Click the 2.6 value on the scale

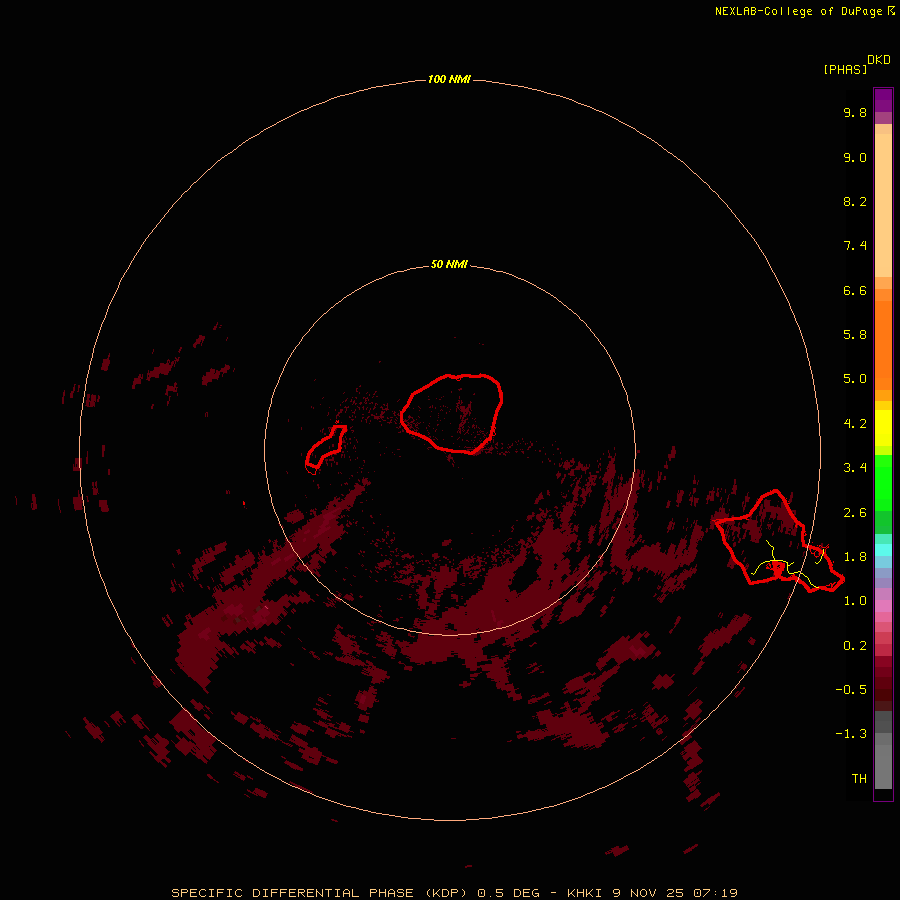855,513
